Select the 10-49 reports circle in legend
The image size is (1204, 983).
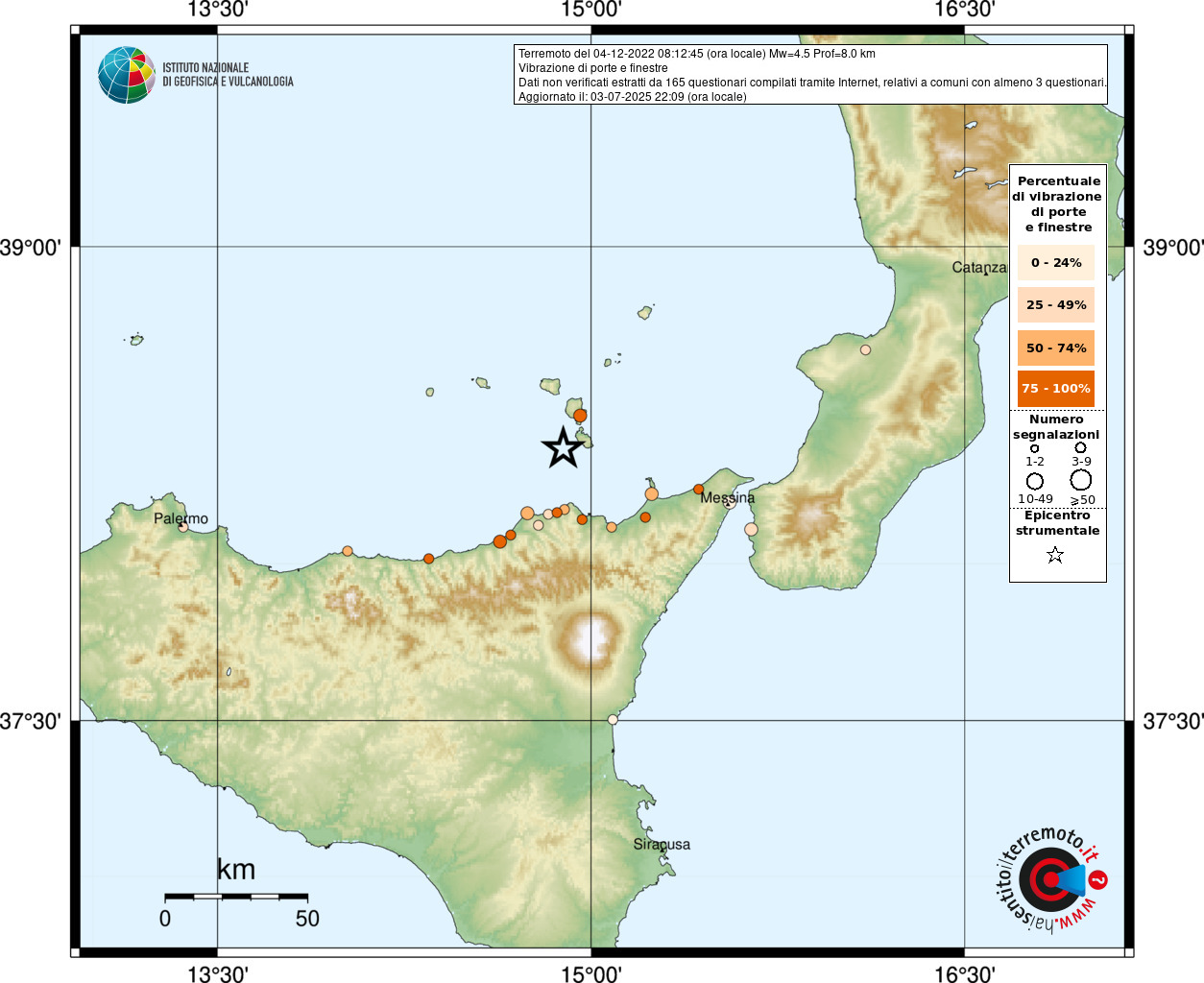[1035, 481]
